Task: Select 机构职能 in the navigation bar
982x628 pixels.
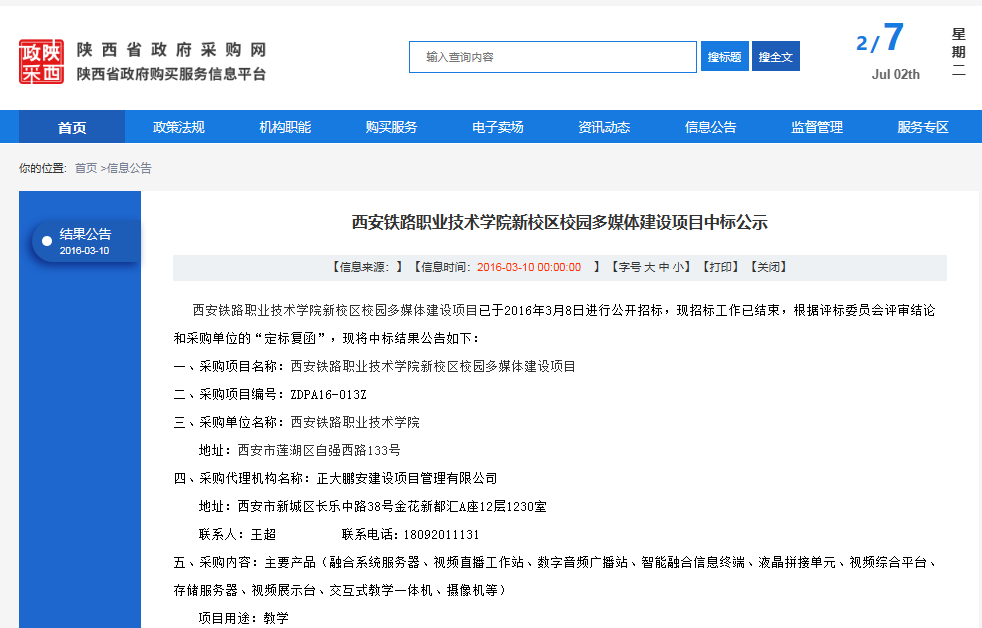Action: coord(285,127)
